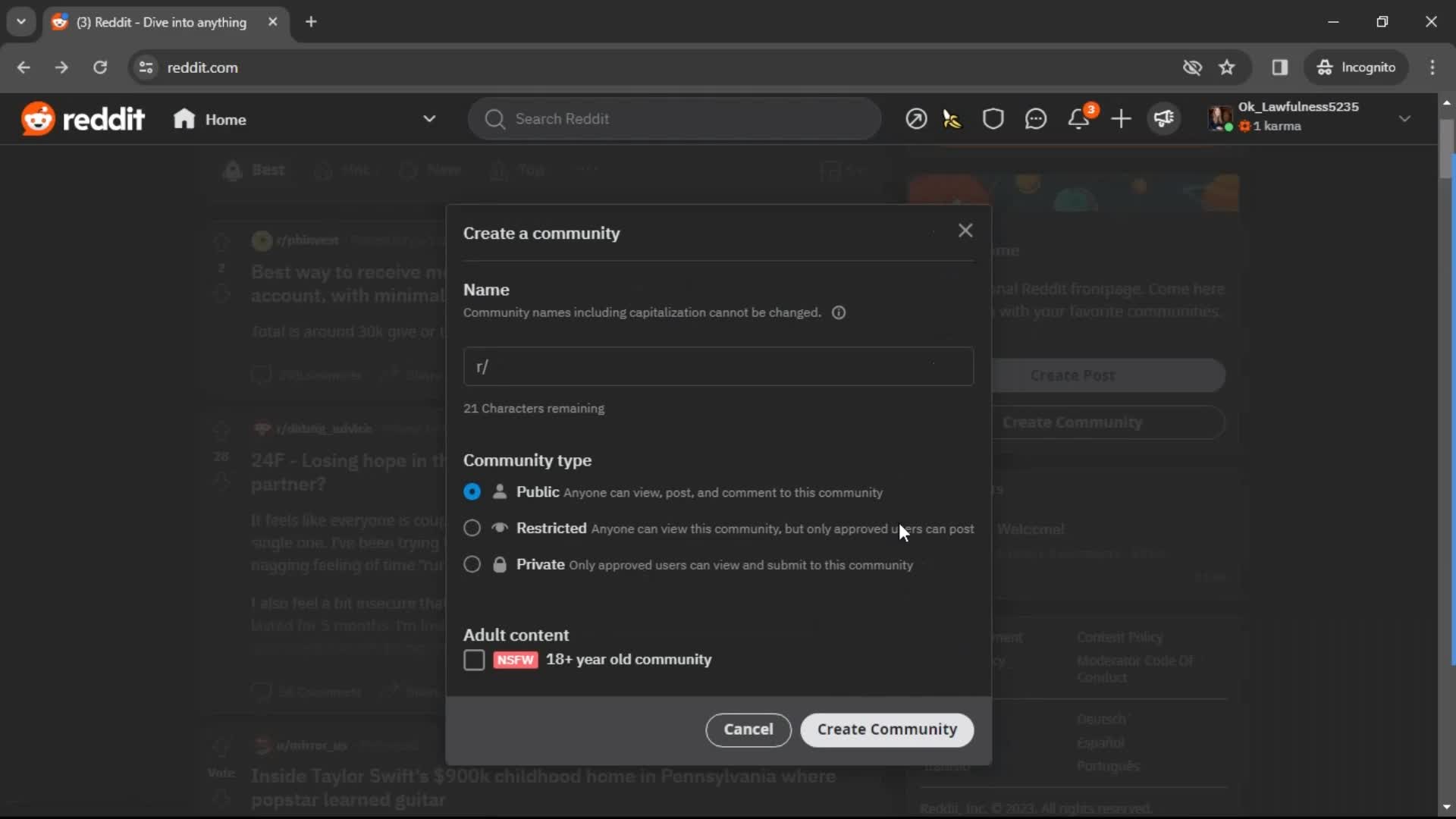The width and height of the screenshot is (1456, 819).
Task: Click the Reddit home icon
Action: tap(183, 119)
